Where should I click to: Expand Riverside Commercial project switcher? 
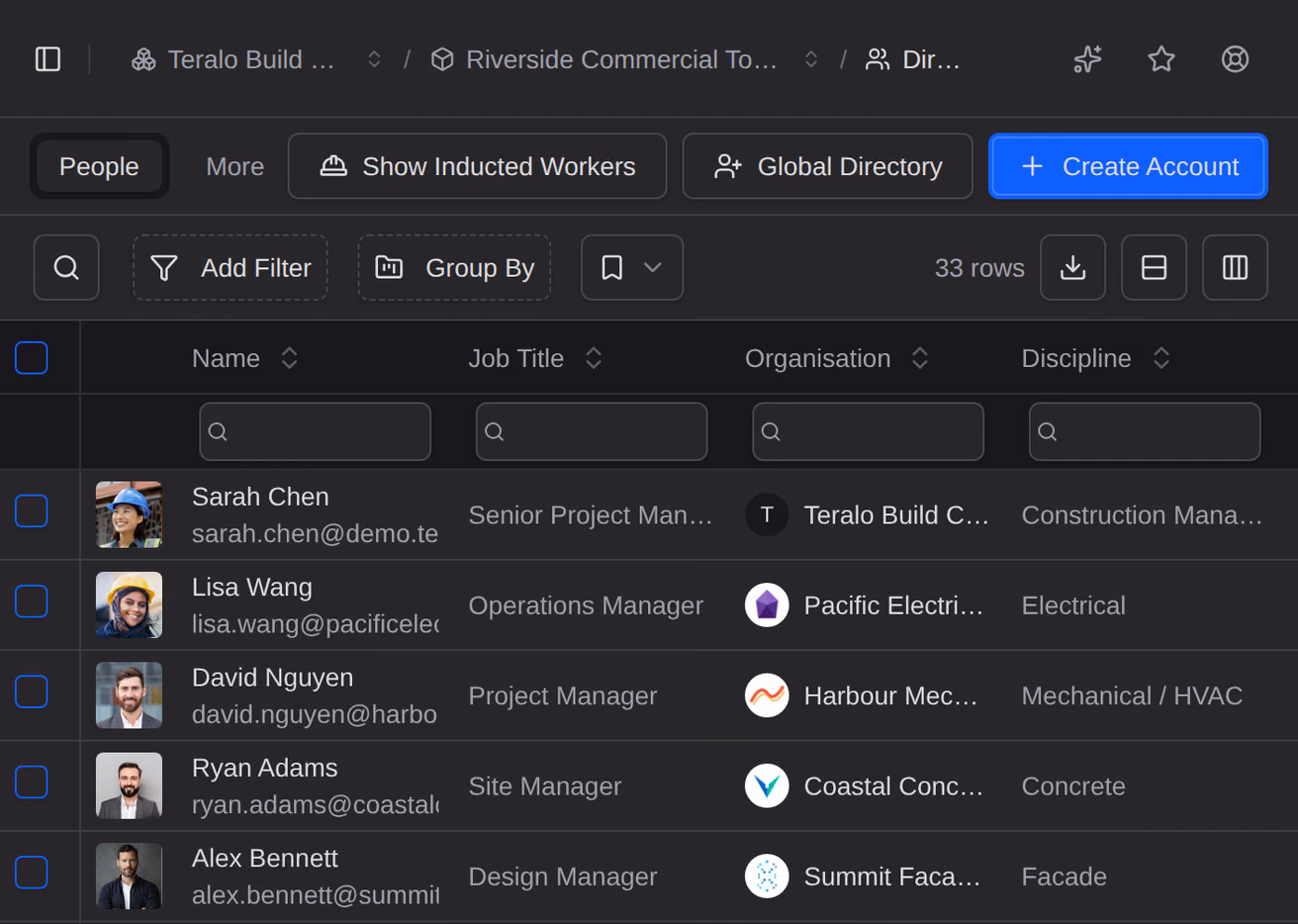[x=811, y=59]
